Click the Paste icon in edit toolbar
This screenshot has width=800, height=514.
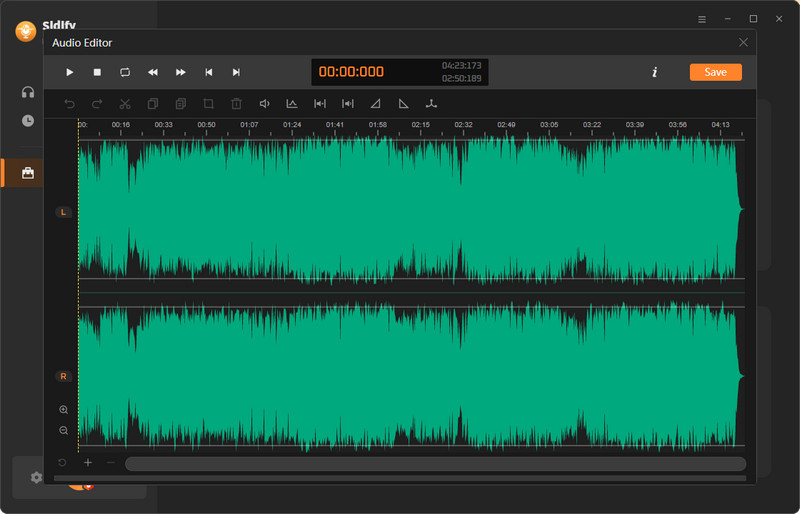[181, 104]
